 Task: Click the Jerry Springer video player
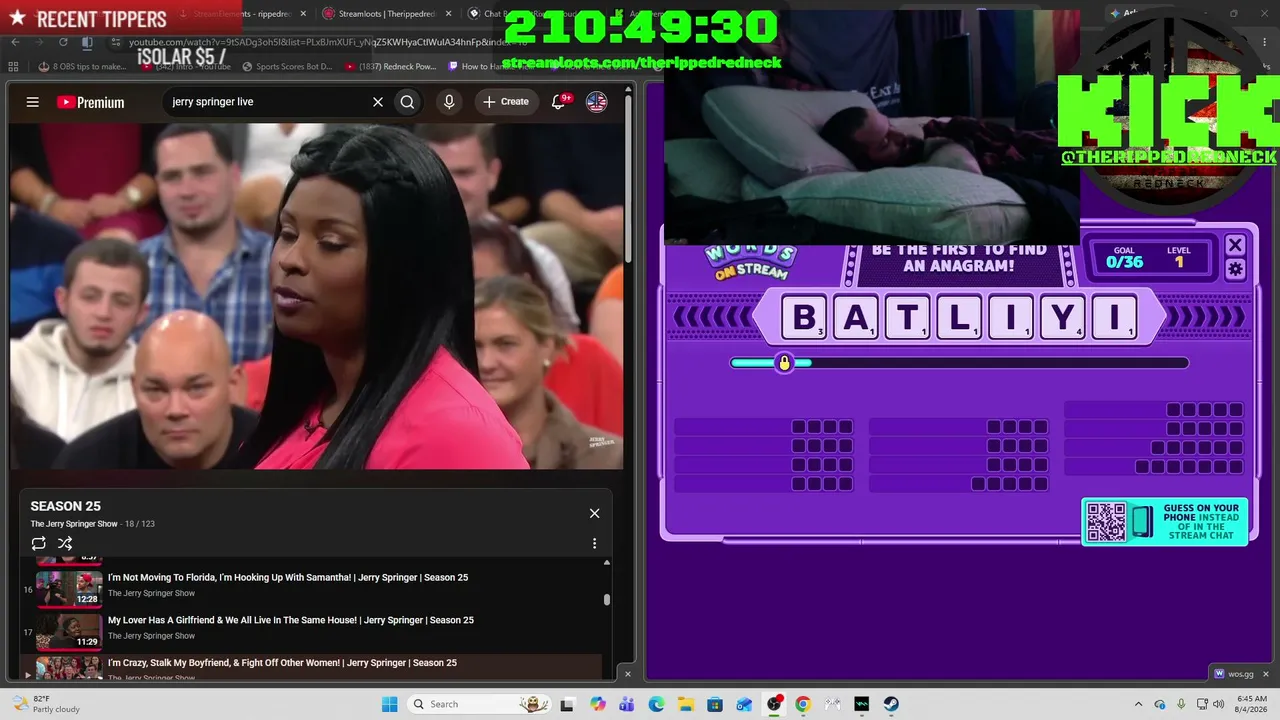pyautogui.click(x=316, y=296)
